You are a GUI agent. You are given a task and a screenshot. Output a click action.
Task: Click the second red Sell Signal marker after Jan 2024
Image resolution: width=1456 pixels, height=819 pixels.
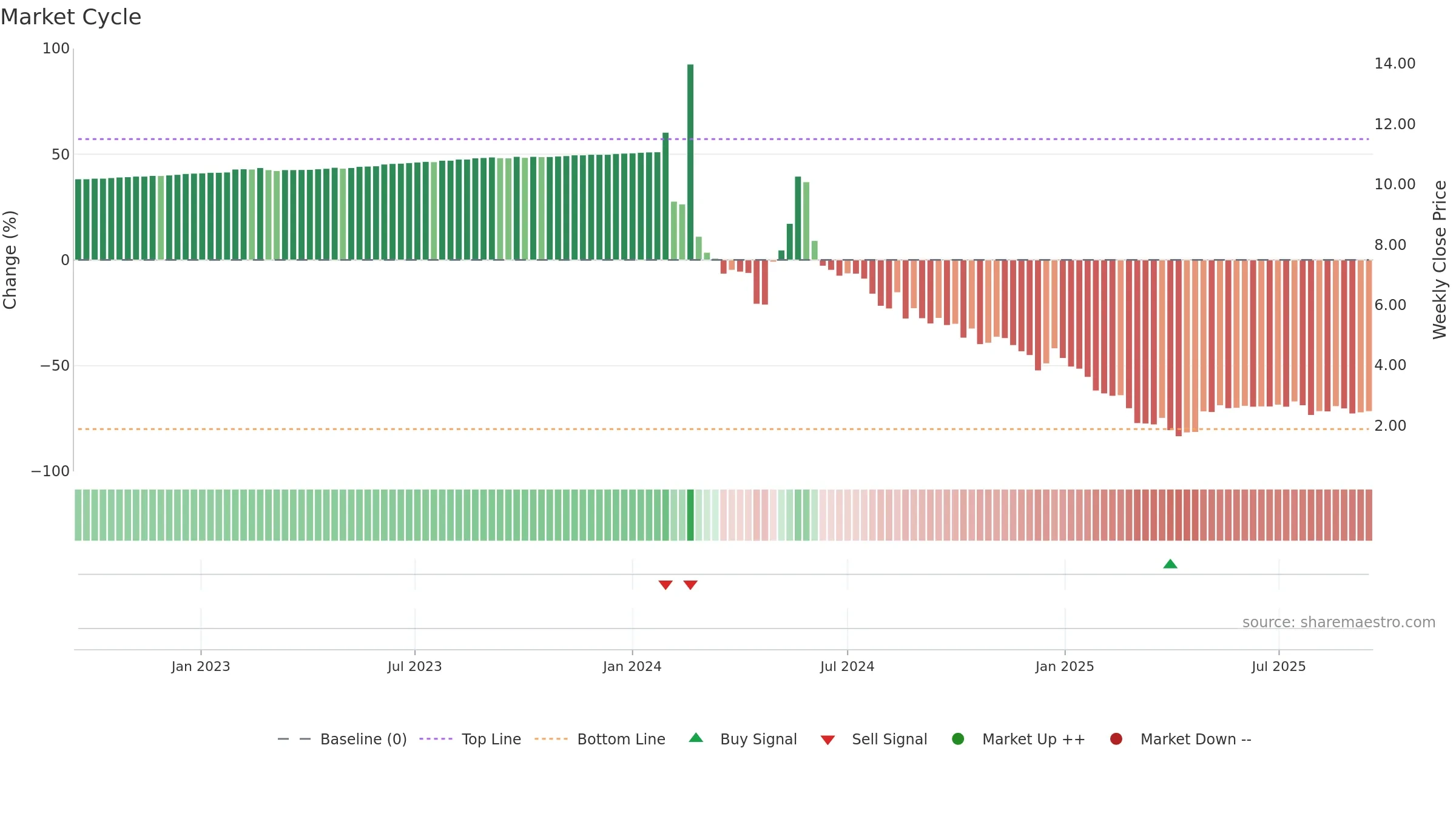(690, 585)
